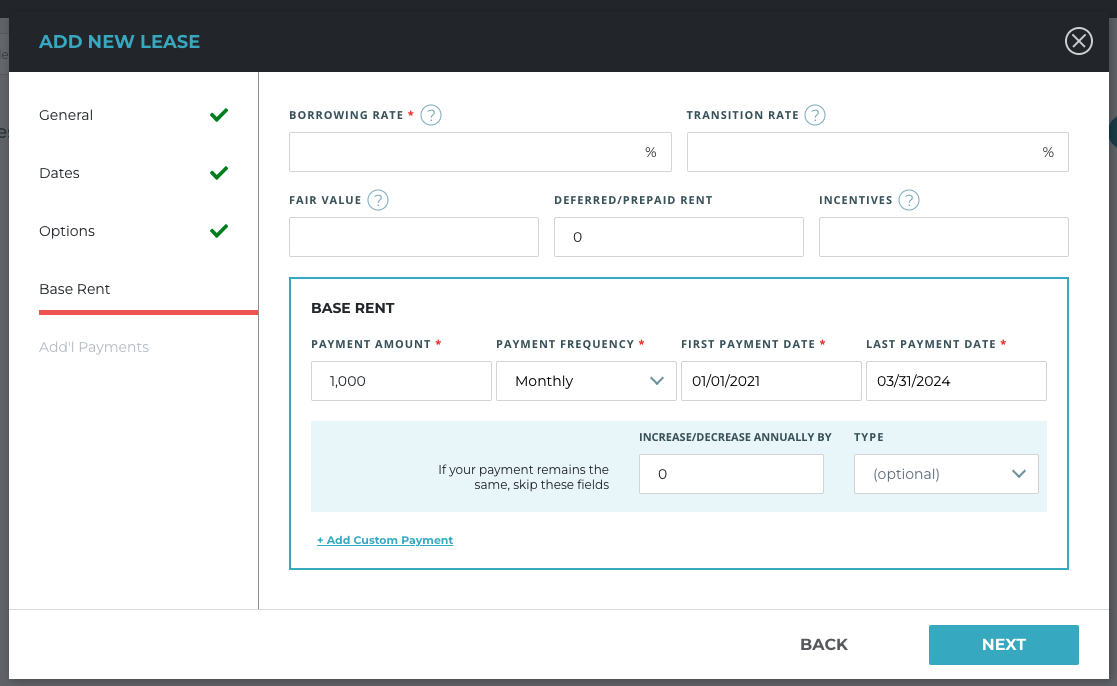This screenshot has height=686, width=1117.
Task: Click the green checkmark beside General
Action: pos(219,115)
